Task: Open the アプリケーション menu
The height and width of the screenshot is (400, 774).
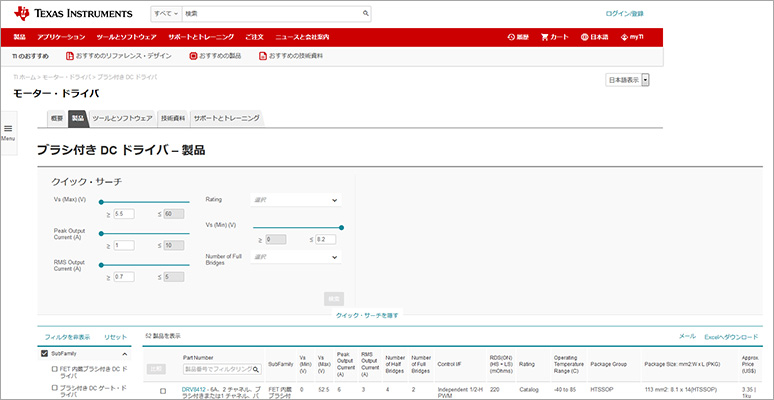Action: (x=61, y=37)
